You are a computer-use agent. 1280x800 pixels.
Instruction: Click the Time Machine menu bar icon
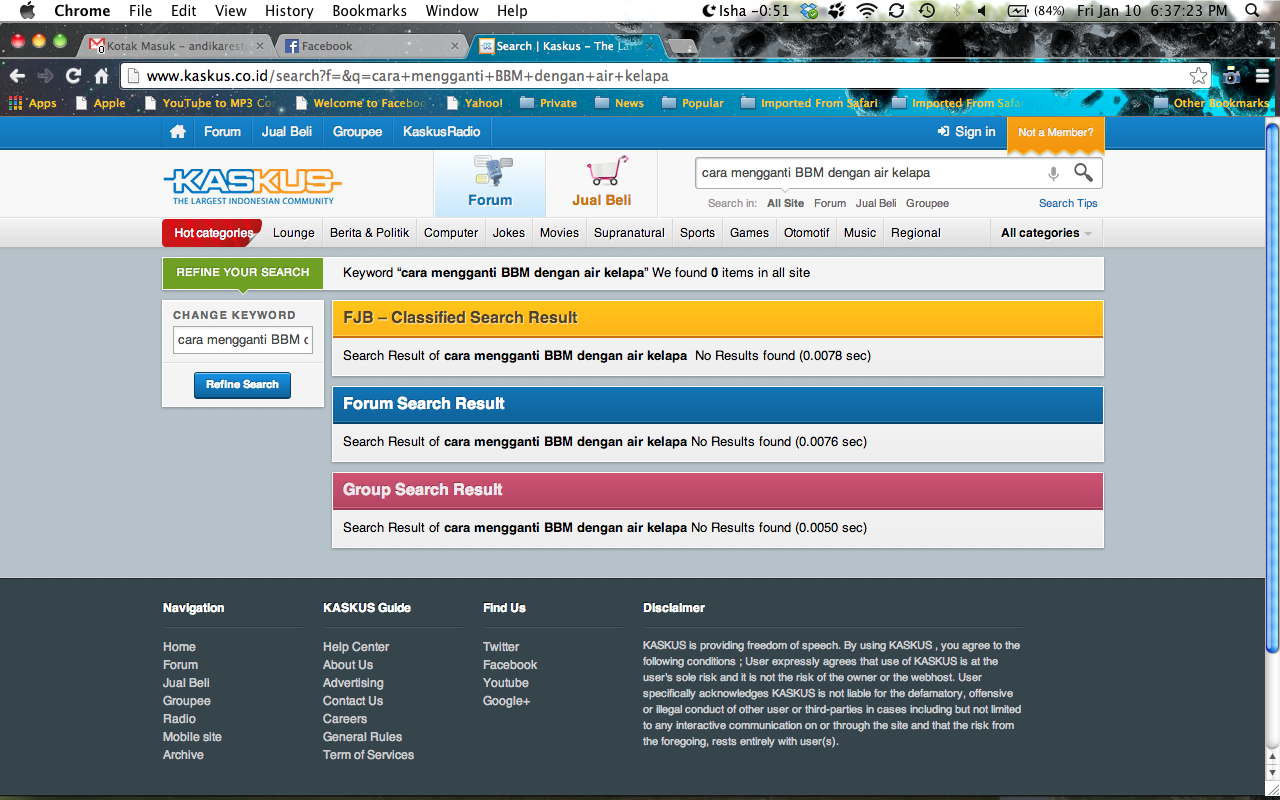[927, 11]
